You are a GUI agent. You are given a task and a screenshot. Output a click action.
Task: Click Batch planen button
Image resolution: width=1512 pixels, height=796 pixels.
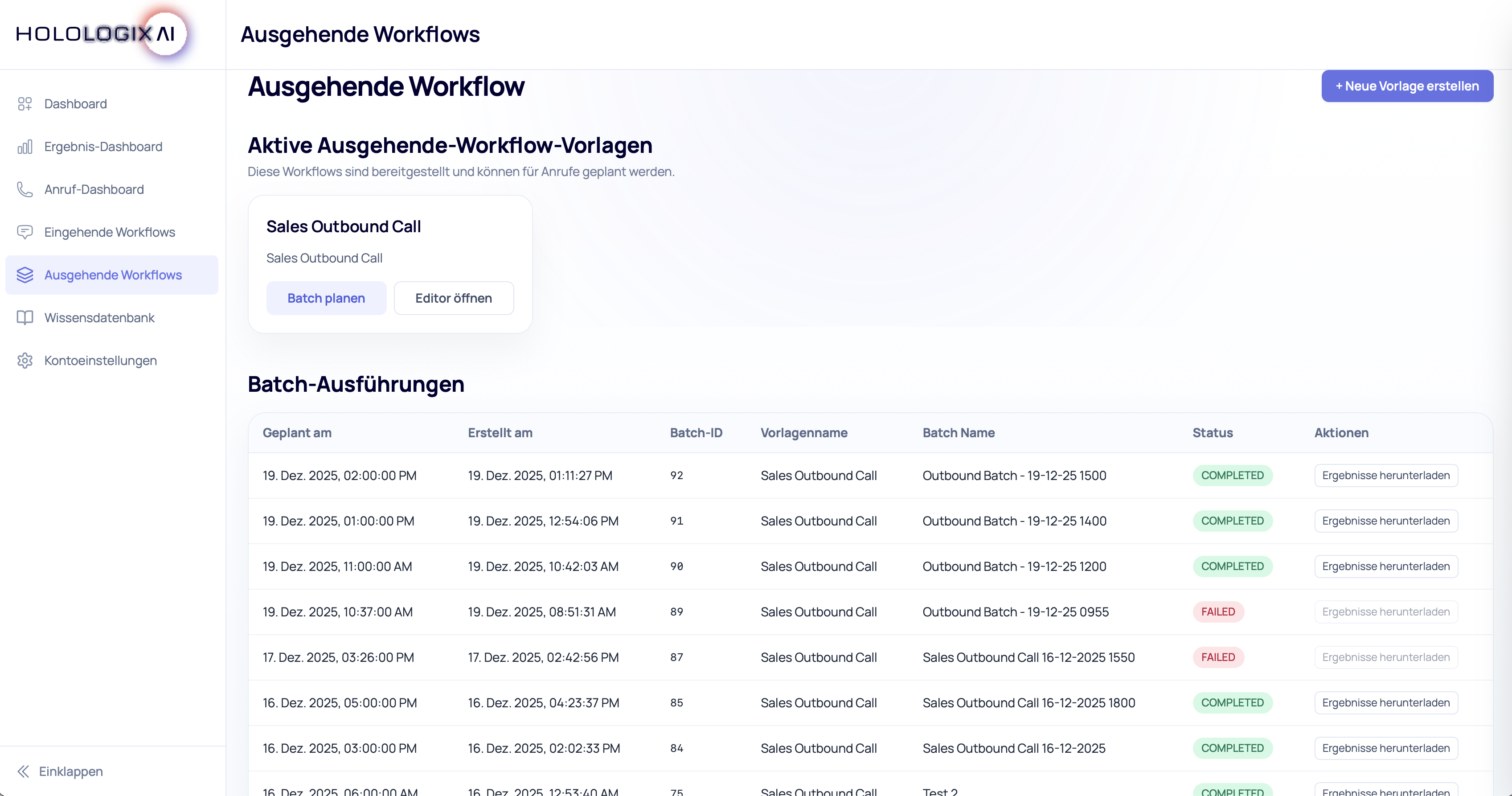point(326,298)
